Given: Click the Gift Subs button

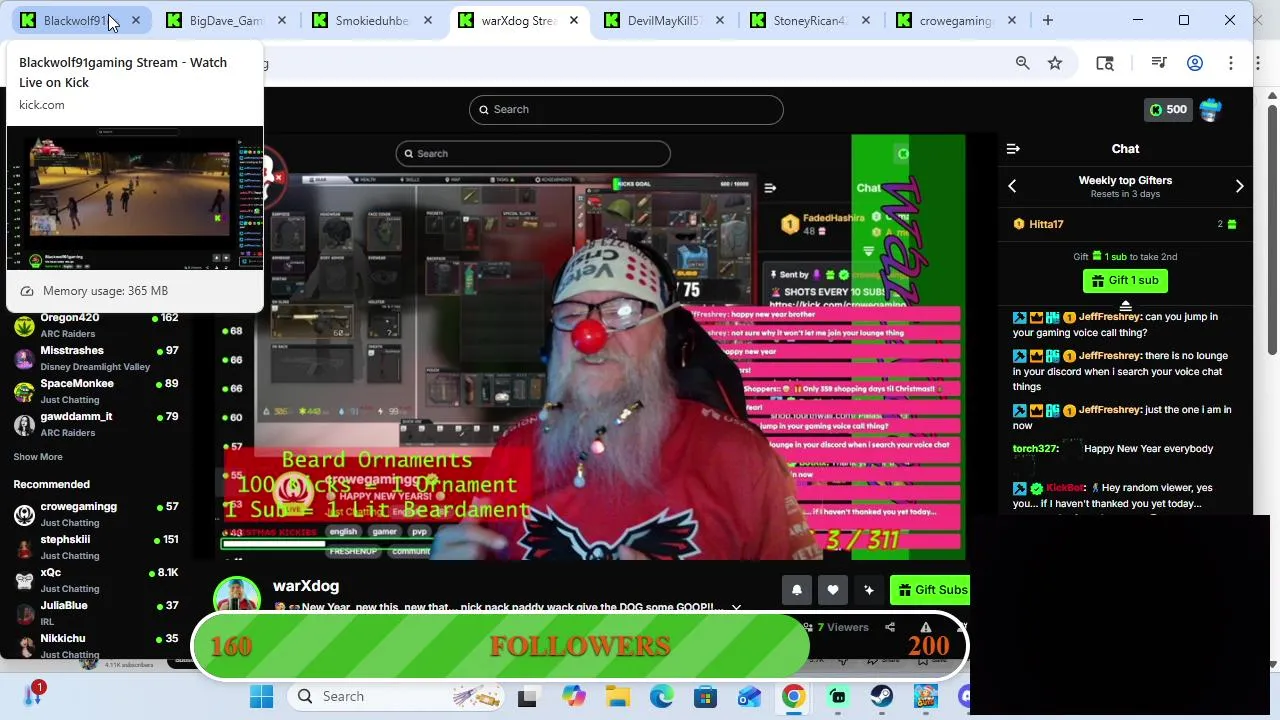Looking at the screenshot, I should tap(930, 590).
